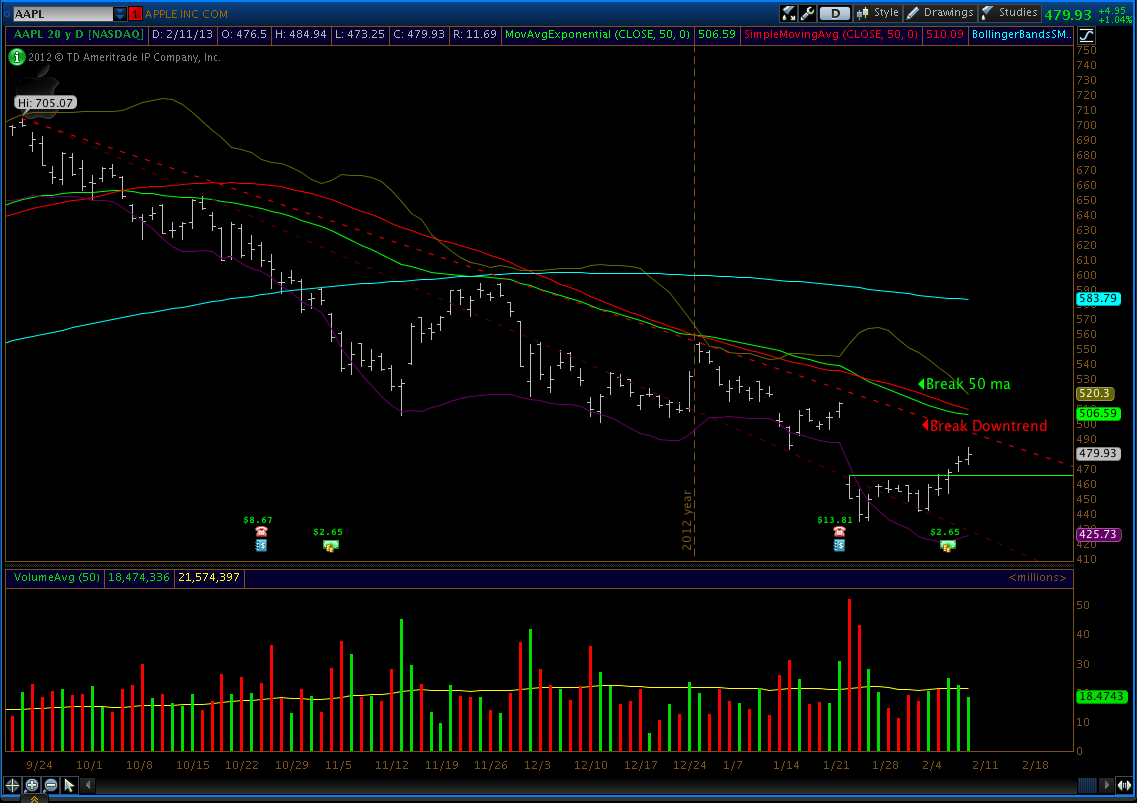Toggle the curve scale icon above price axis
Image resolution: width=1137 pixels, height=803 pixels.
pos(1086,35)
